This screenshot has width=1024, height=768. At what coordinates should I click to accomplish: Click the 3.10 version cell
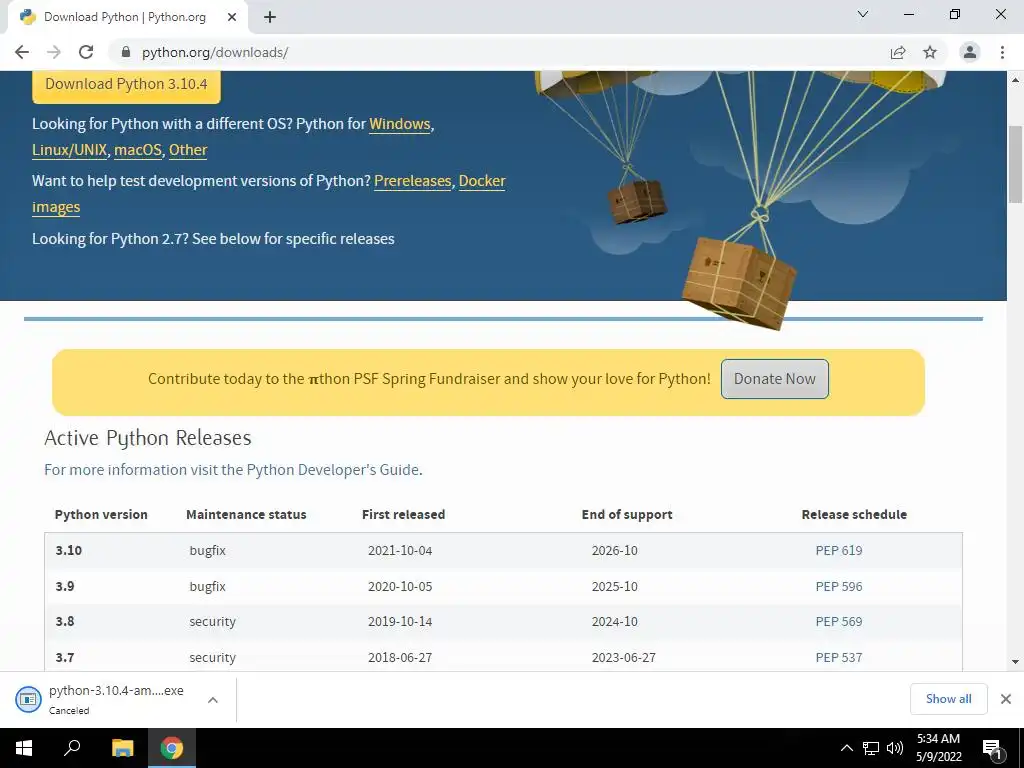tap(69, 551)
